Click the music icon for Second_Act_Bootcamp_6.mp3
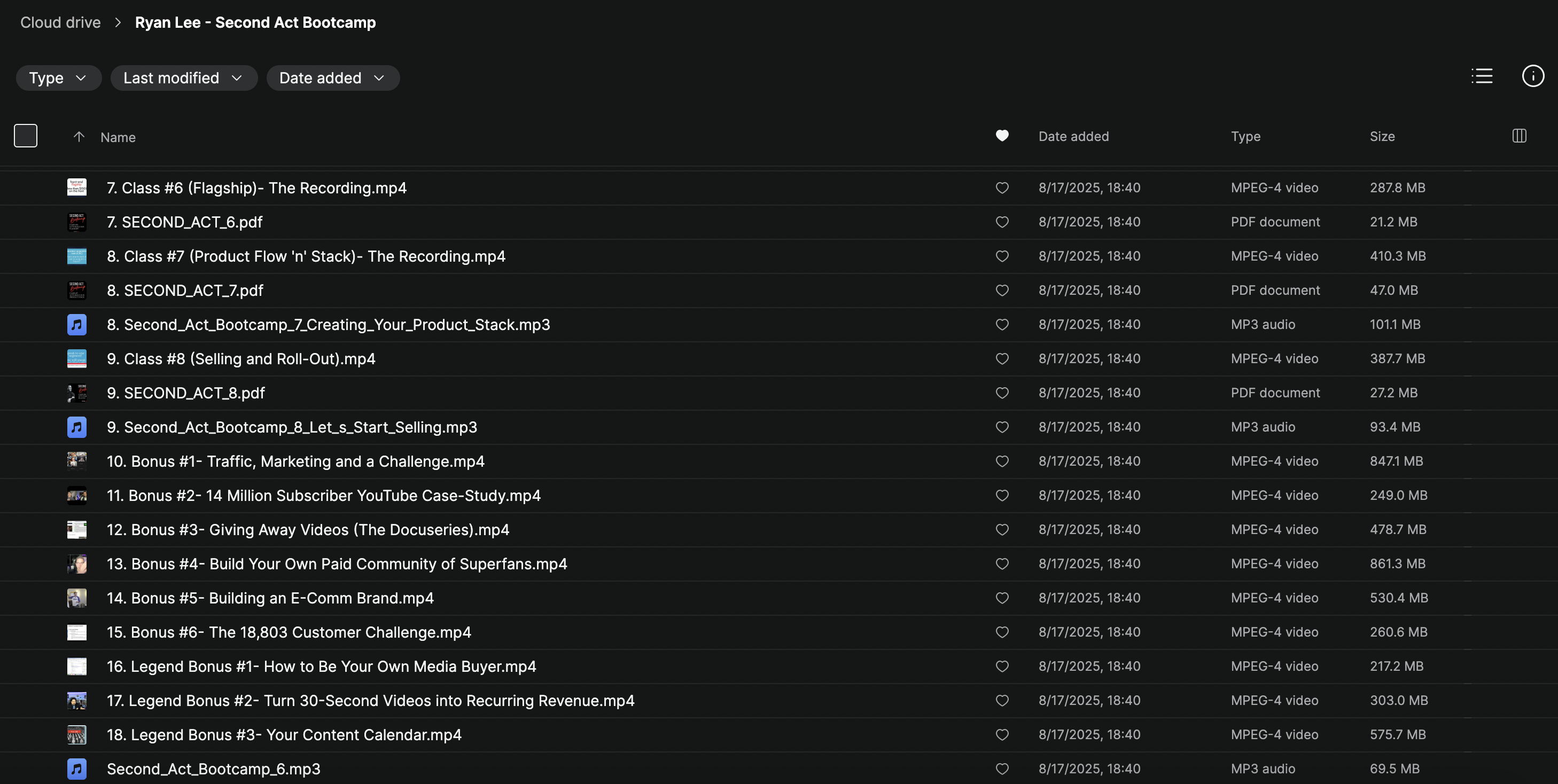Screen dimensions: 1558x784 coord(77,769)
